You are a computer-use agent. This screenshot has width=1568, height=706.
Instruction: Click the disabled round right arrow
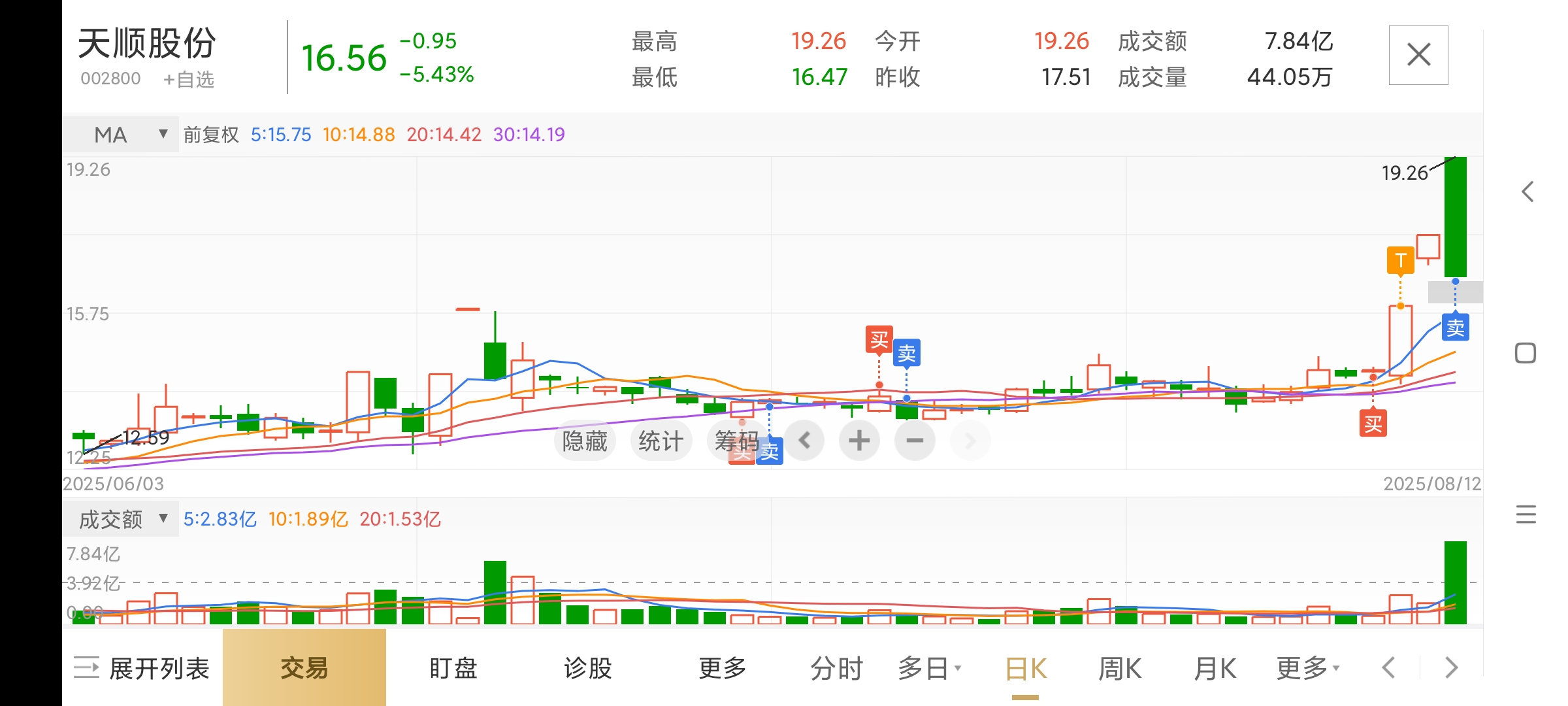click(x=970, y=441)
